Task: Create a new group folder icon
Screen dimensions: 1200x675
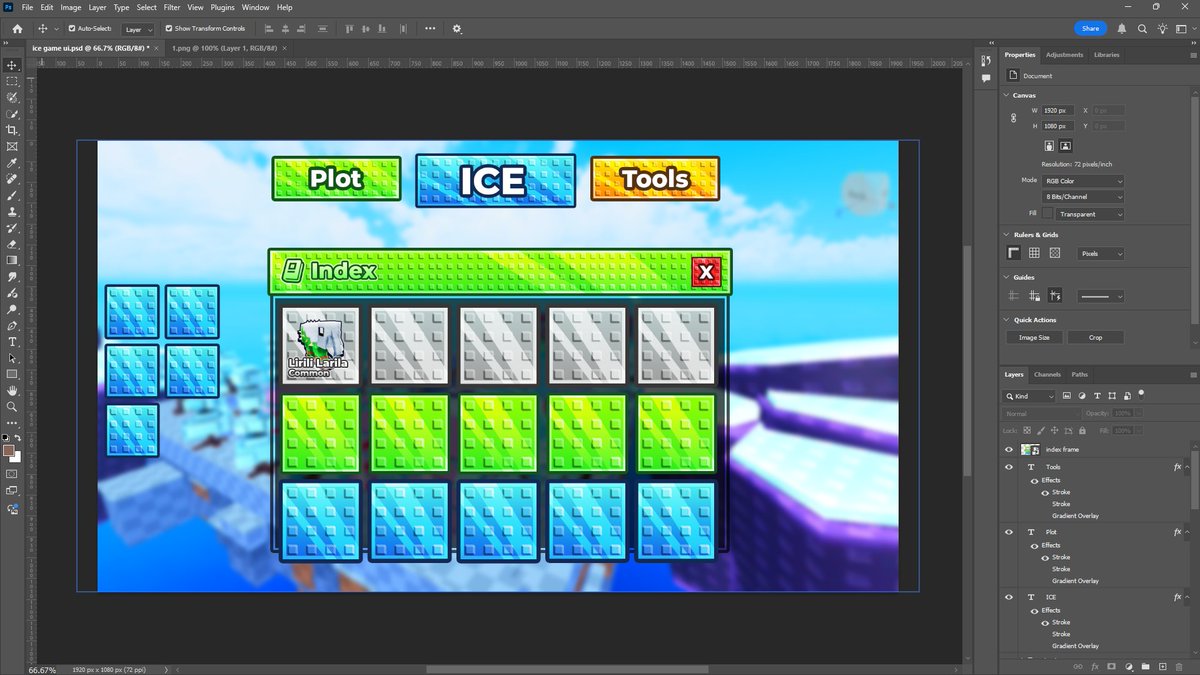Action: click(x=1145, y=666)
